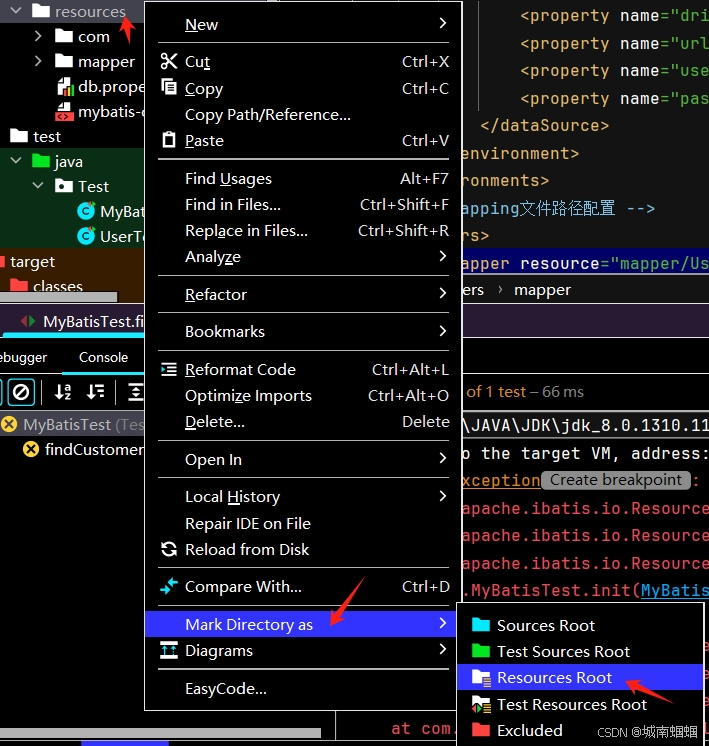Click the db.properties file icon
709x746 pixels.
(66, 87)
